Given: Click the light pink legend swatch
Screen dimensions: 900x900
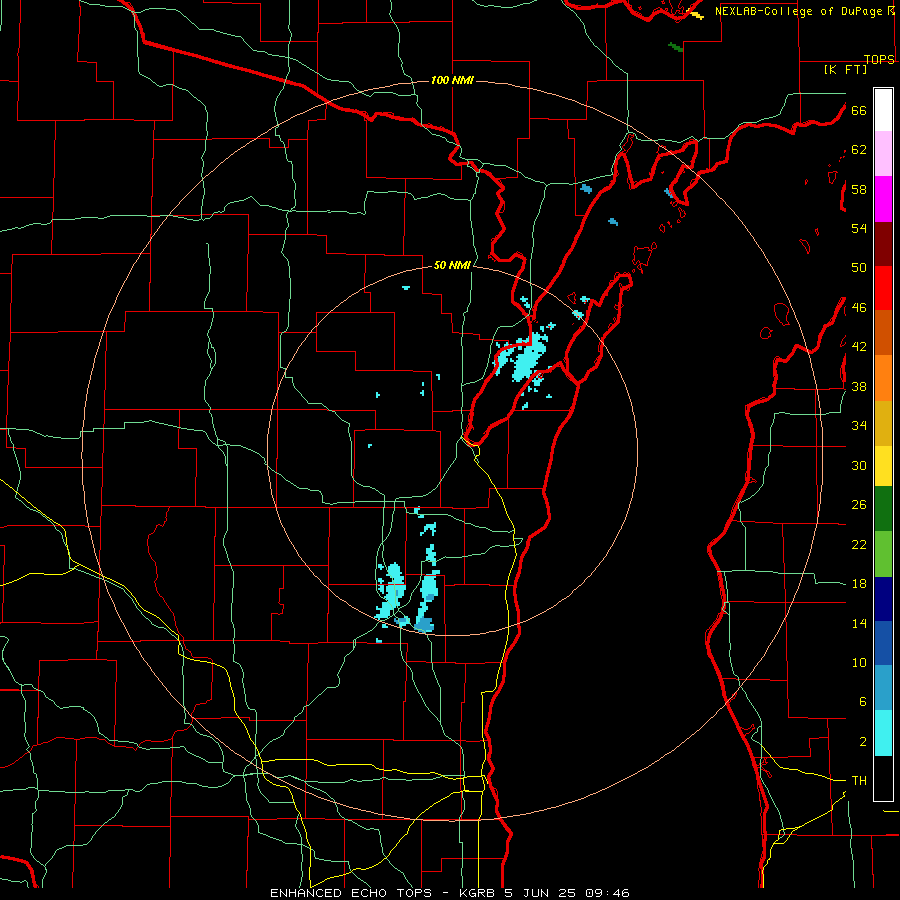Looking at the screenshot, I should [883, 153].
